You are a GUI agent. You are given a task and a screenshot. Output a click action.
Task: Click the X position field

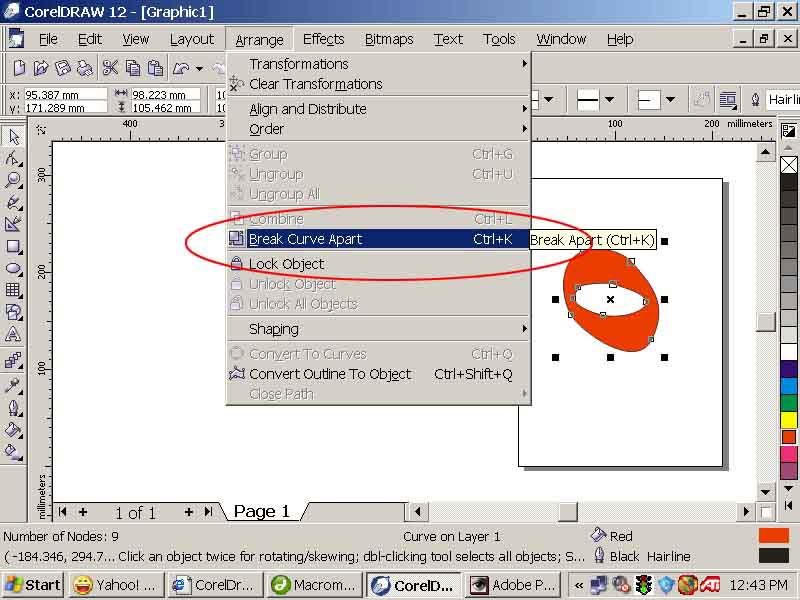pyautogui.click(x=65, y=95)
